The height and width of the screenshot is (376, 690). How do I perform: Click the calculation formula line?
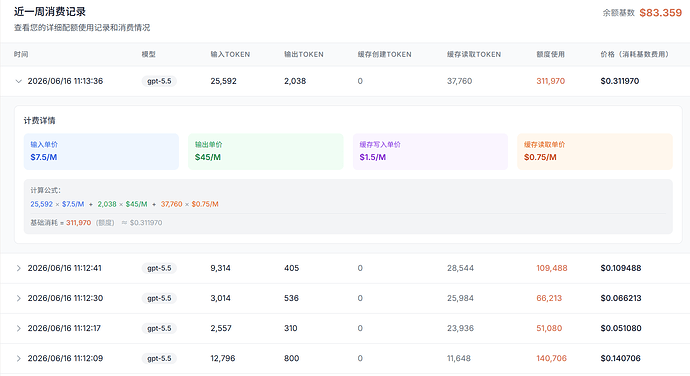coord(125,204)
